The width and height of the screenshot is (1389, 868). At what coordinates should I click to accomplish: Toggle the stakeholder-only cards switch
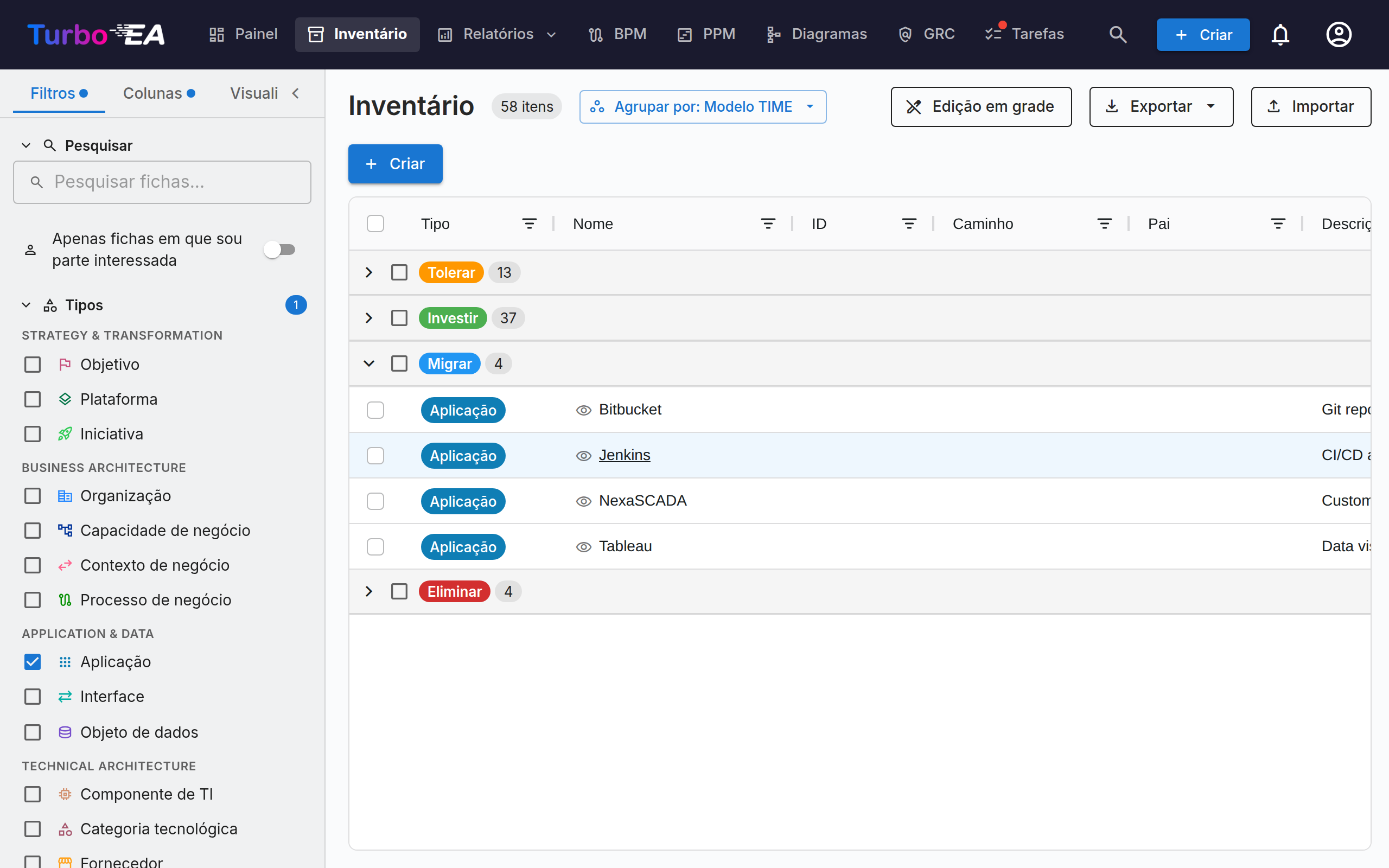[x=279, y=250]
